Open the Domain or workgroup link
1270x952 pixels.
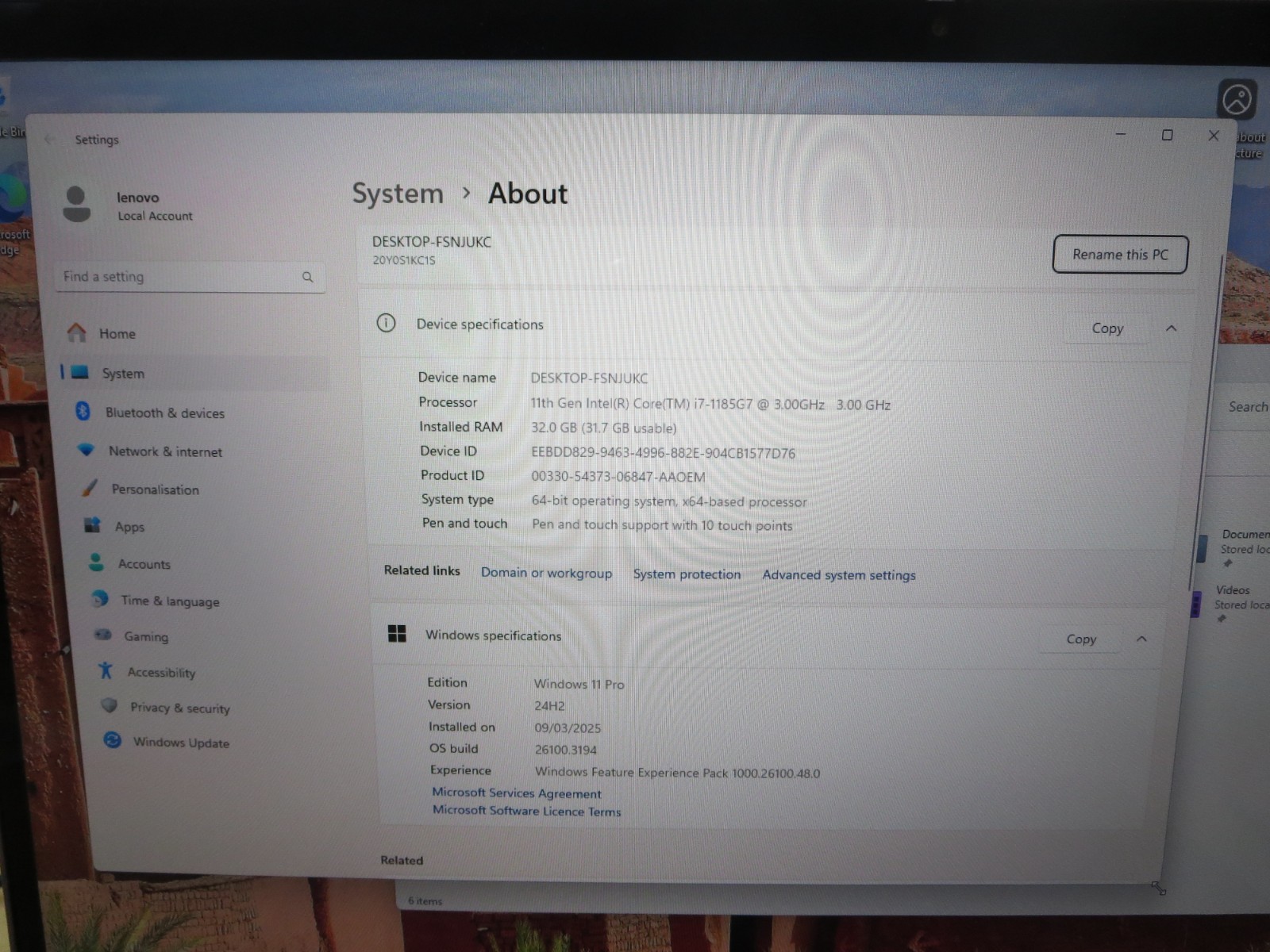546,573
